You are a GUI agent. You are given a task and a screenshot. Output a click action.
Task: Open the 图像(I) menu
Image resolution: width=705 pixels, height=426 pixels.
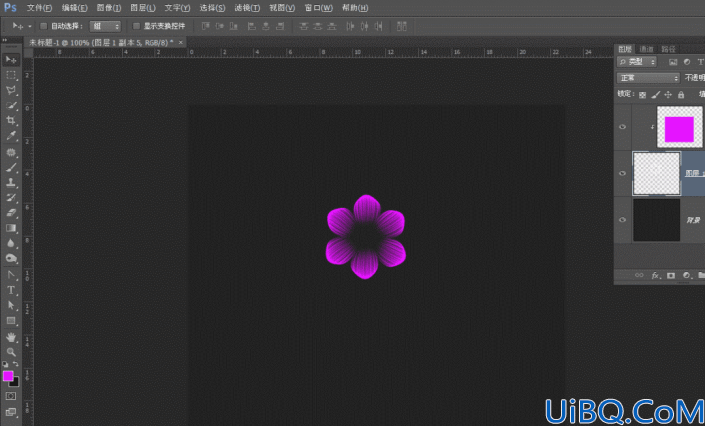[109, 8]
